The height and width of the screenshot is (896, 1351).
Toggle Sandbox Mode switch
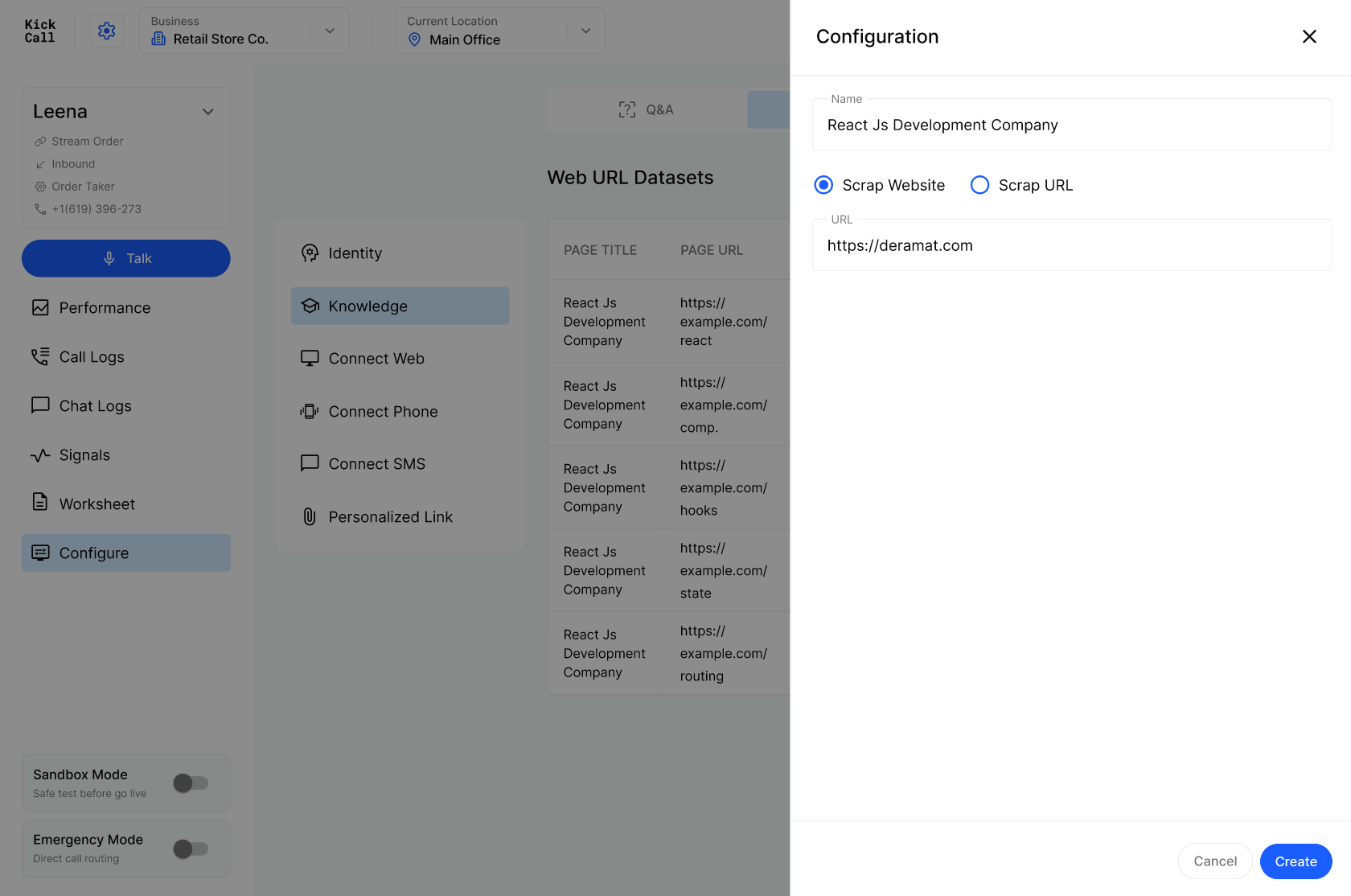pos(191,783)
